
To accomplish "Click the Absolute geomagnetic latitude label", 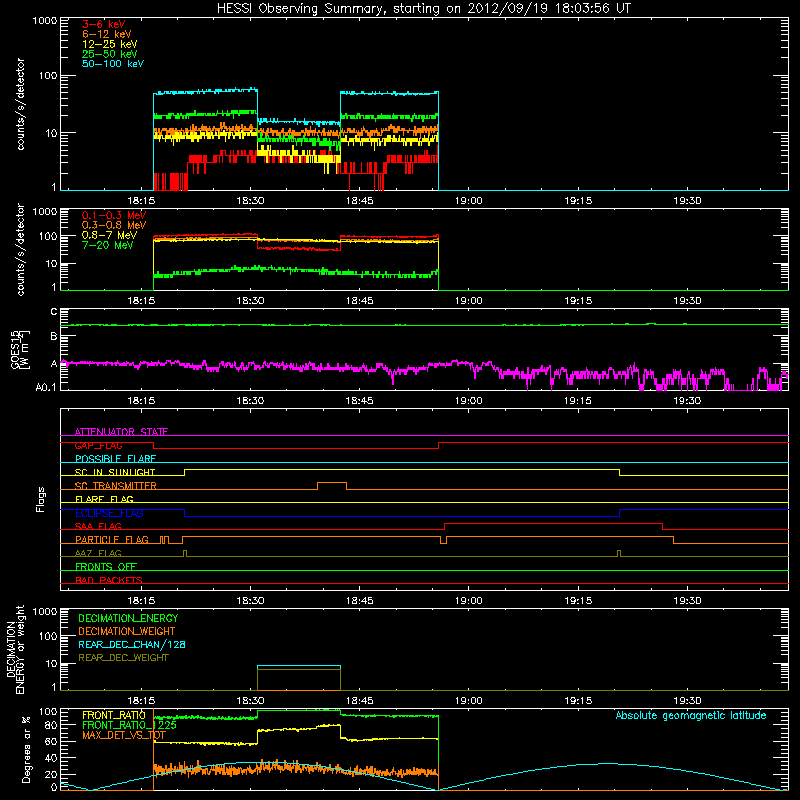I will tap(691, 716).
